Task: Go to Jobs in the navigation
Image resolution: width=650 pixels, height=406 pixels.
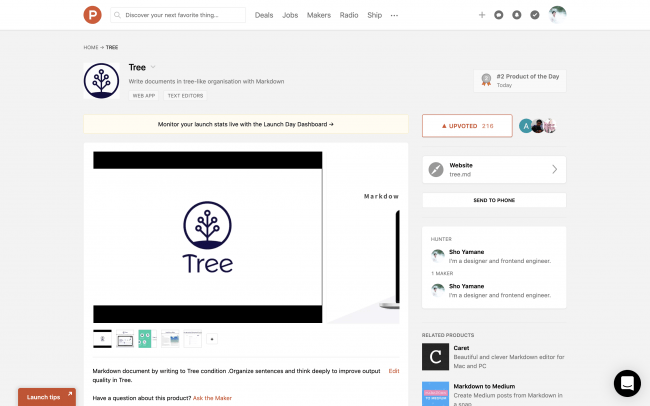Action: pyautogui.click(x=290, y=15)
